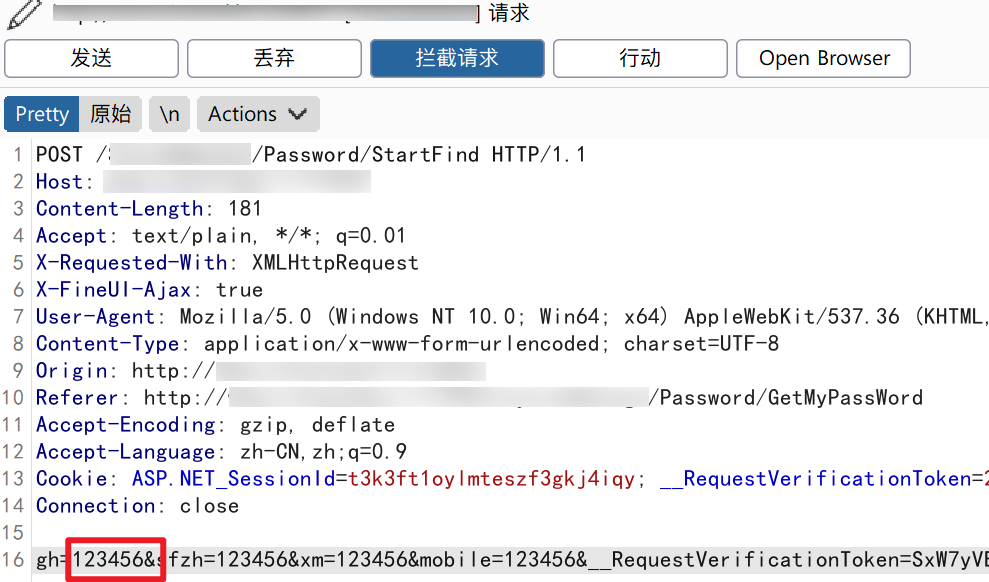Click the pencil edit icon
The width and height of the screenshot is (989, 582).
tap(24, 14)
